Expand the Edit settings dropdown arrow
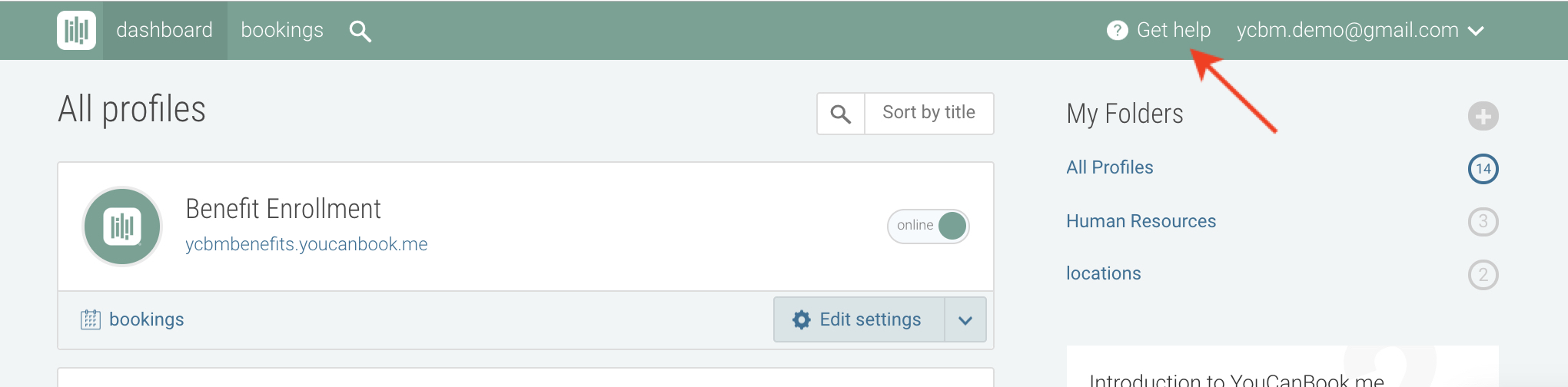 click(x=965, y=319)
